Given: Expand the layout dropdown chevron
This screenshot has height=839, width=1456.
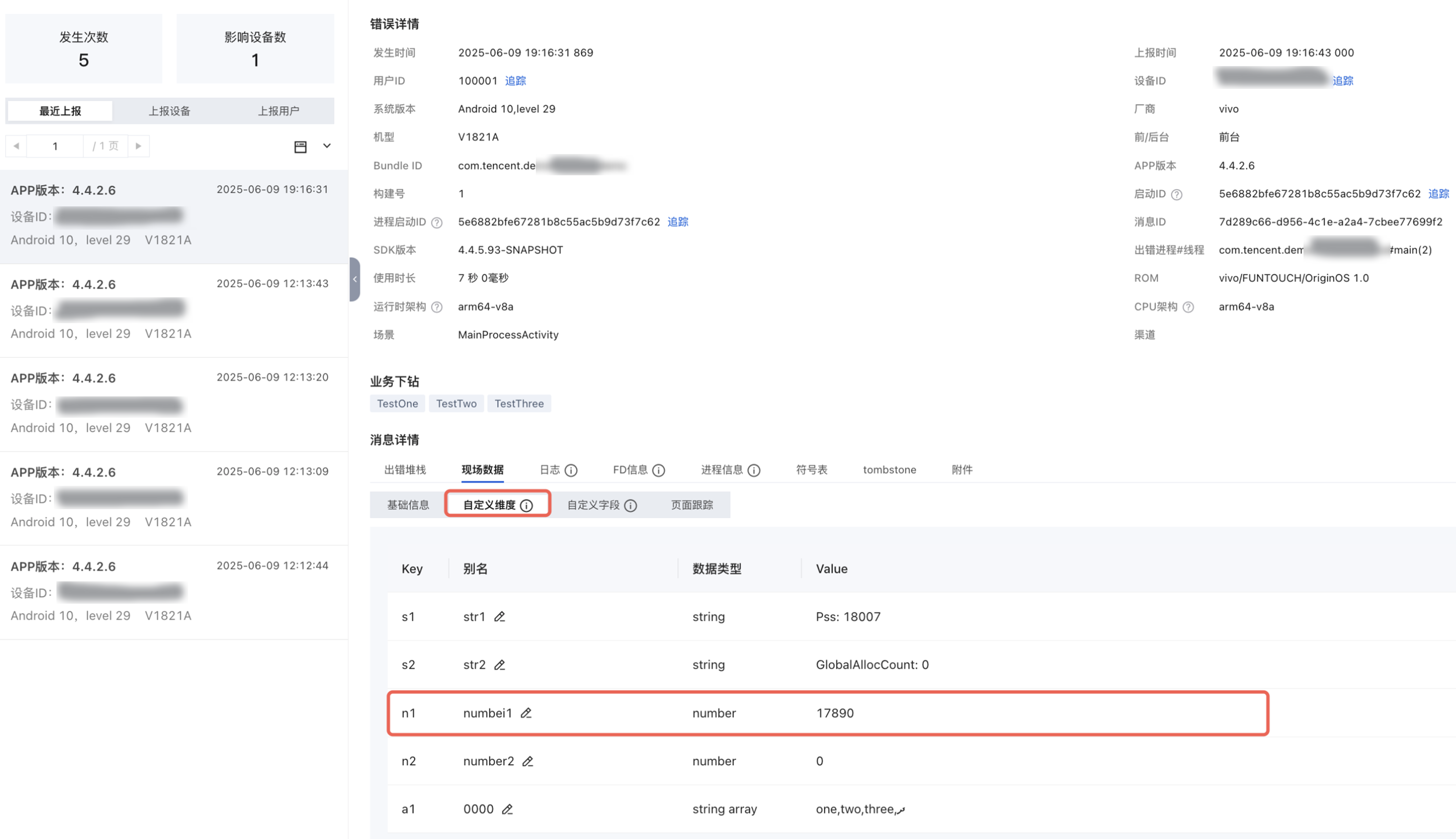Looking at the screenshot, I should point(327,146).
